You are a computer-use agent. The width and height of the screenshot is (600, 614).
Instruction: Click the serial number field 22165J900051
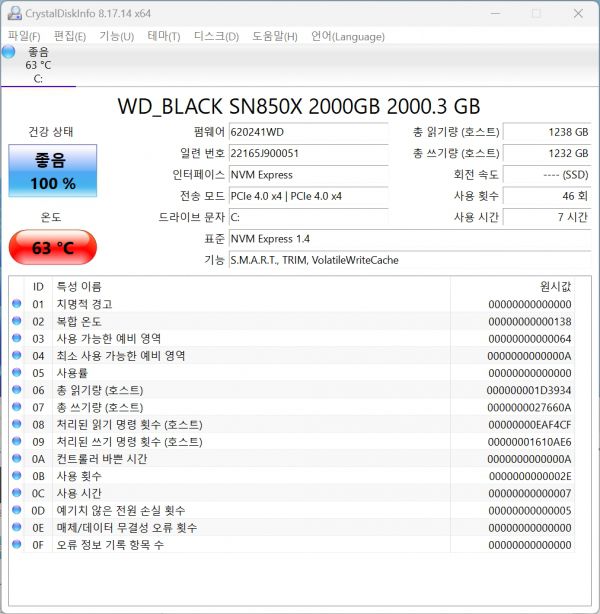[309, 153]
